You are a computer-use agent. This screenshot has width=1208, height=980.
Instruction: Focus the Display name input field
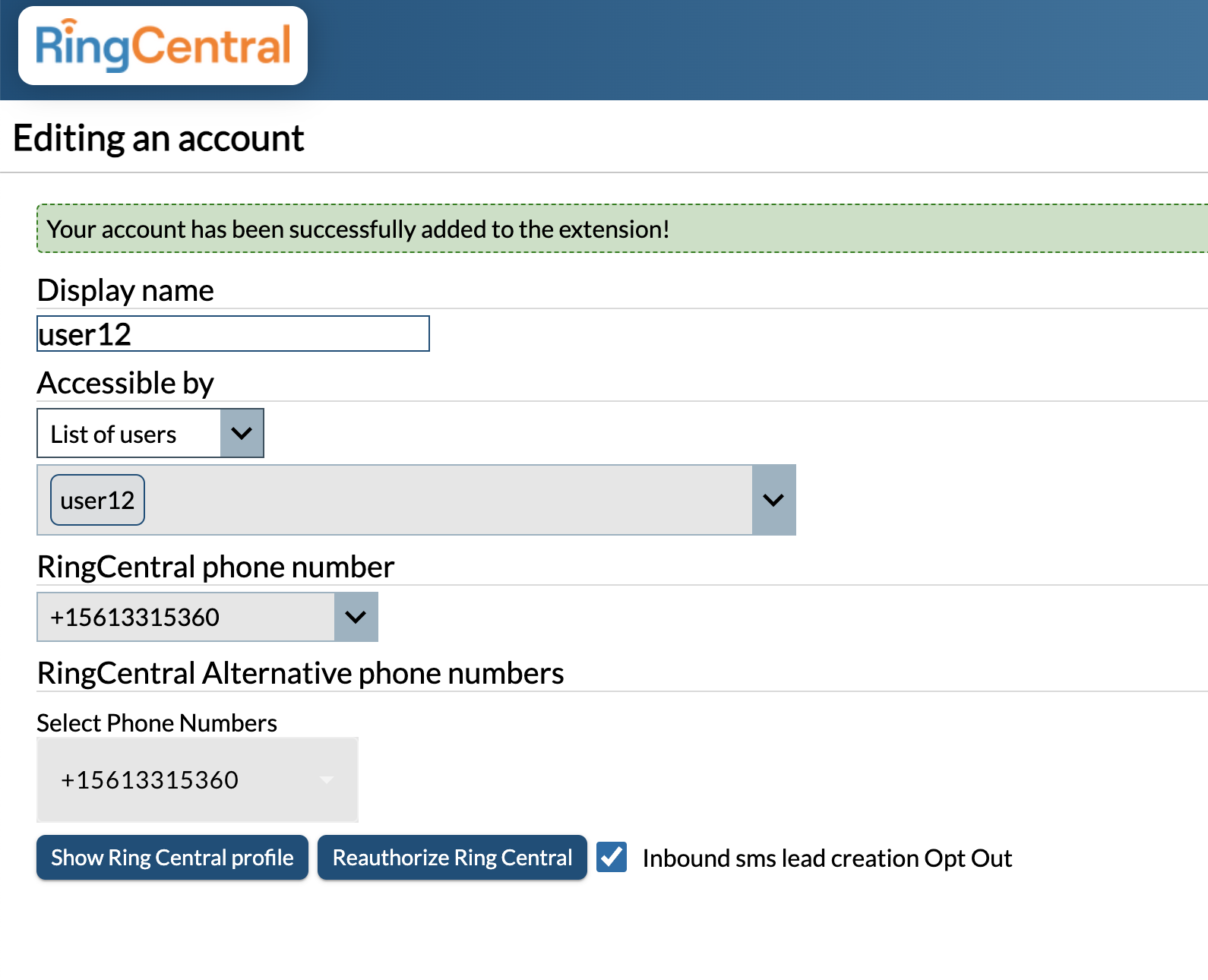click(233, 334)
